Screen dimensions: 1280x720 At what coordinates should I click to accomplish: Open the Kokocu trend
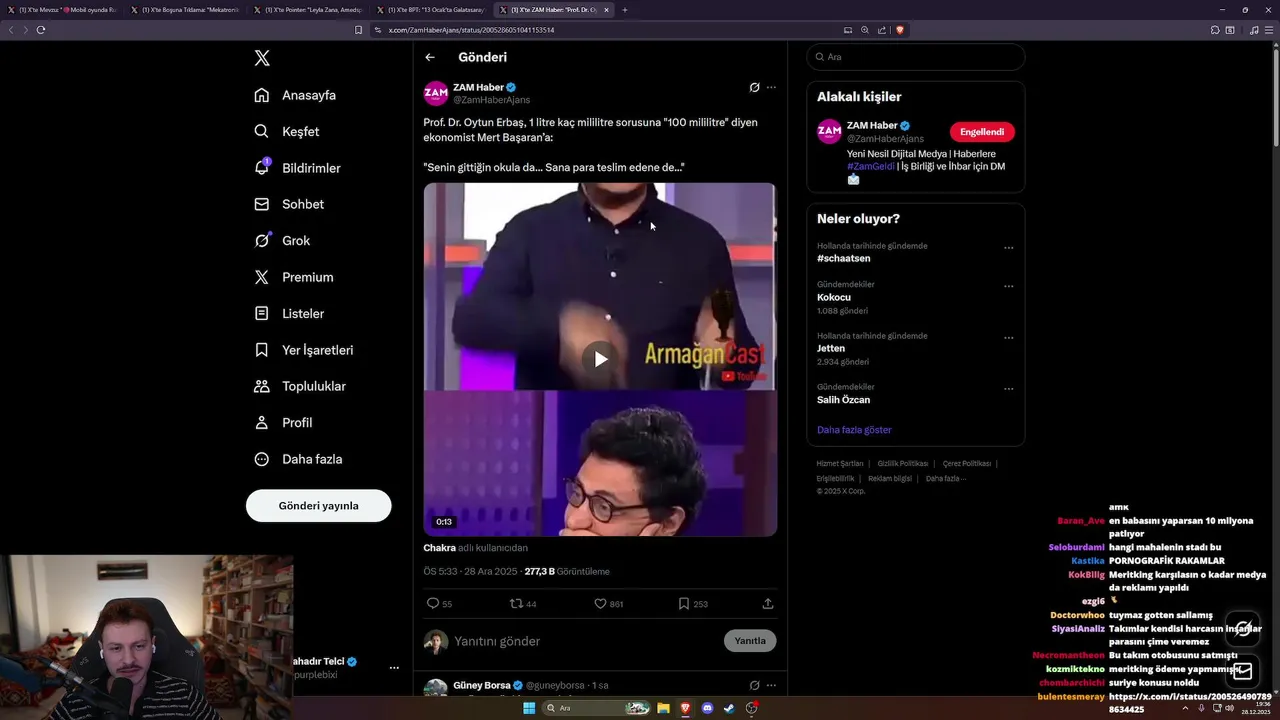[834, 297]
